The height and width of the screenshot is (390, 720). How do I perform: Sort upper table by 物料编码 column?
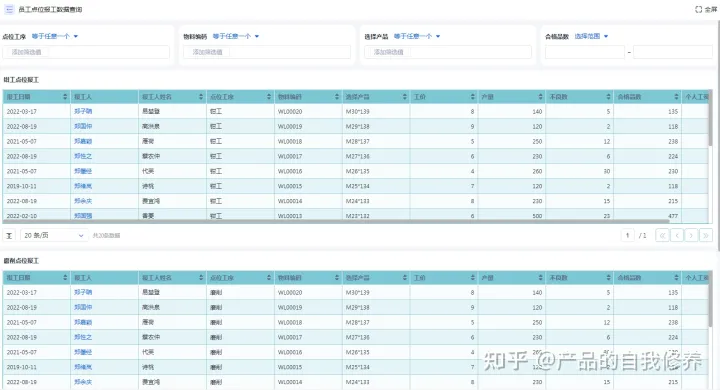tap(337, 96)
